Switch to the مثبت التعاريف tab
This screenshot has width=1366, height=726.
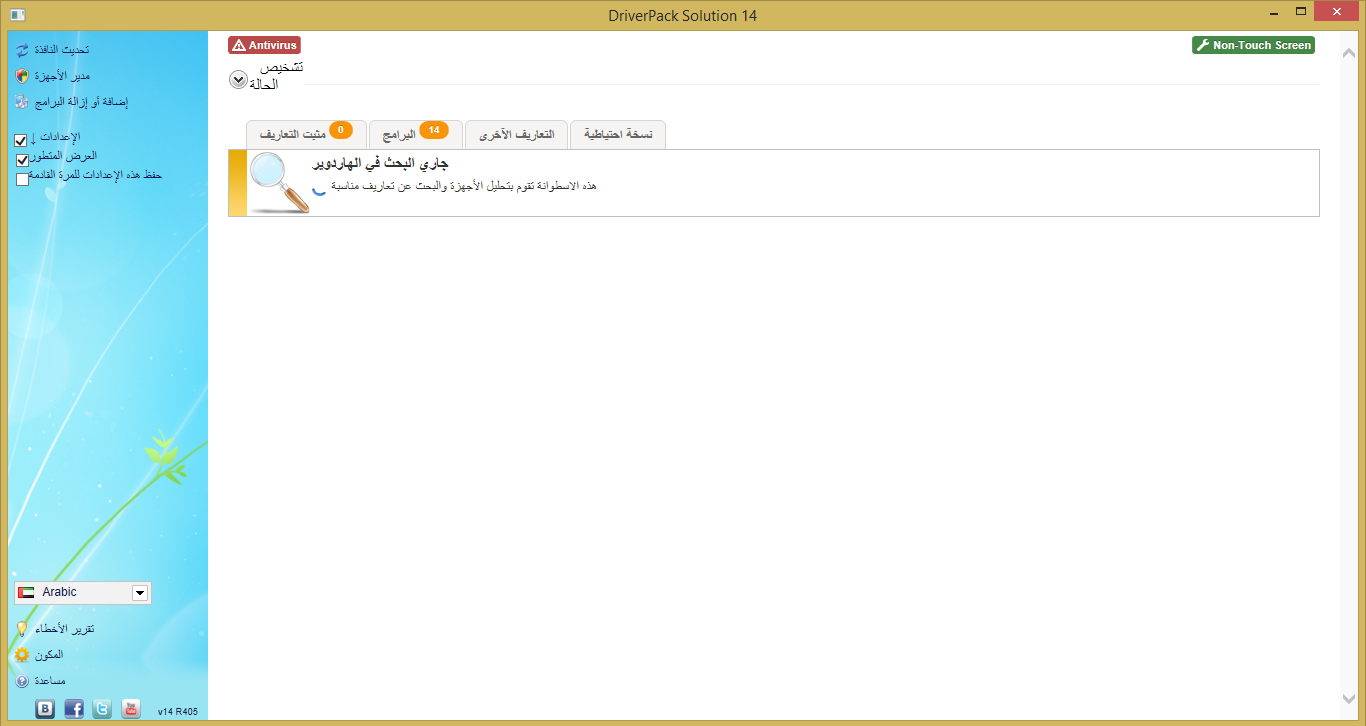[x=306, y=133]
